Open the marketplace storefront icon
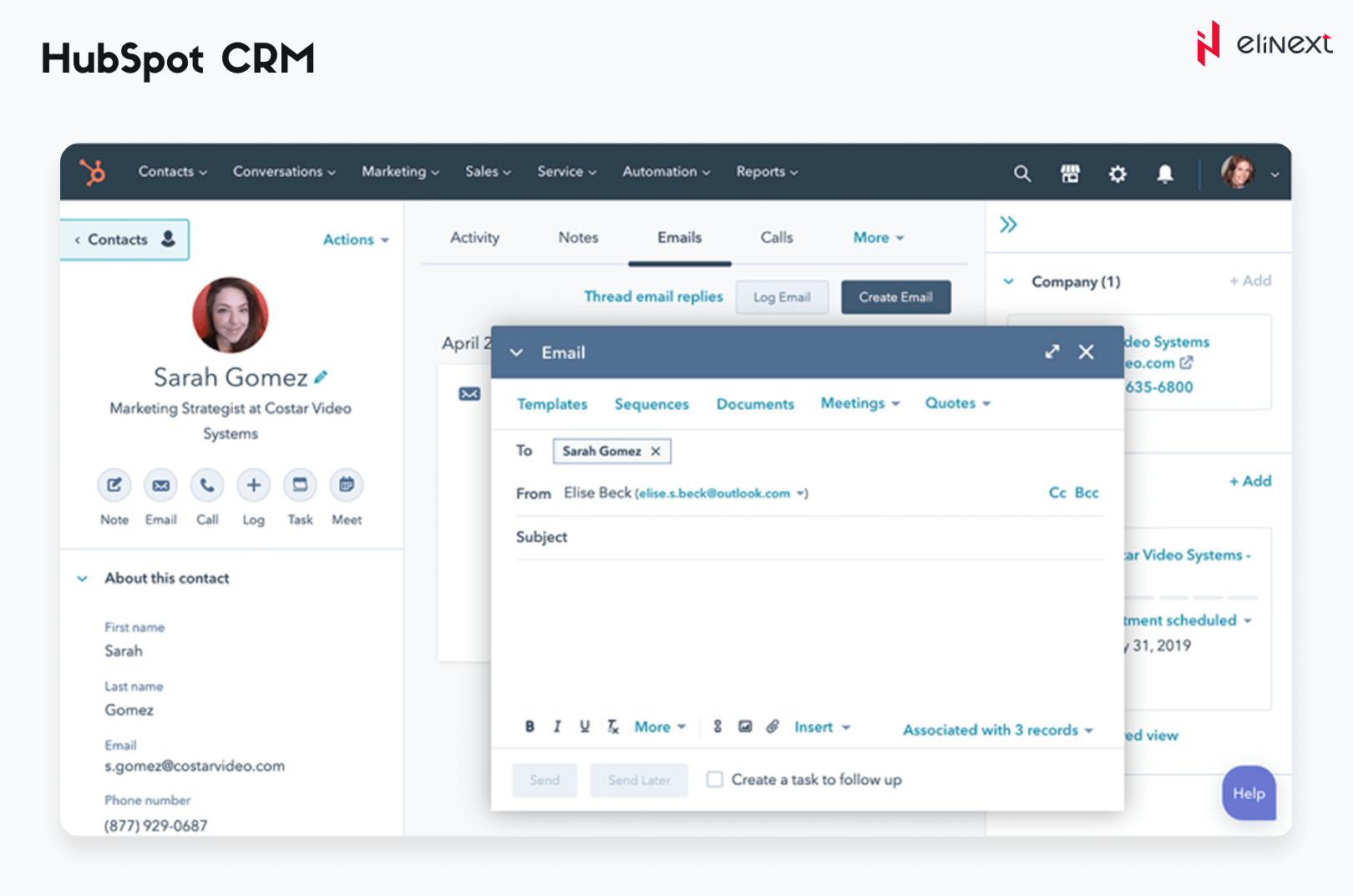The height and width of the screenshot is (896, 1353). point(1070,173)
